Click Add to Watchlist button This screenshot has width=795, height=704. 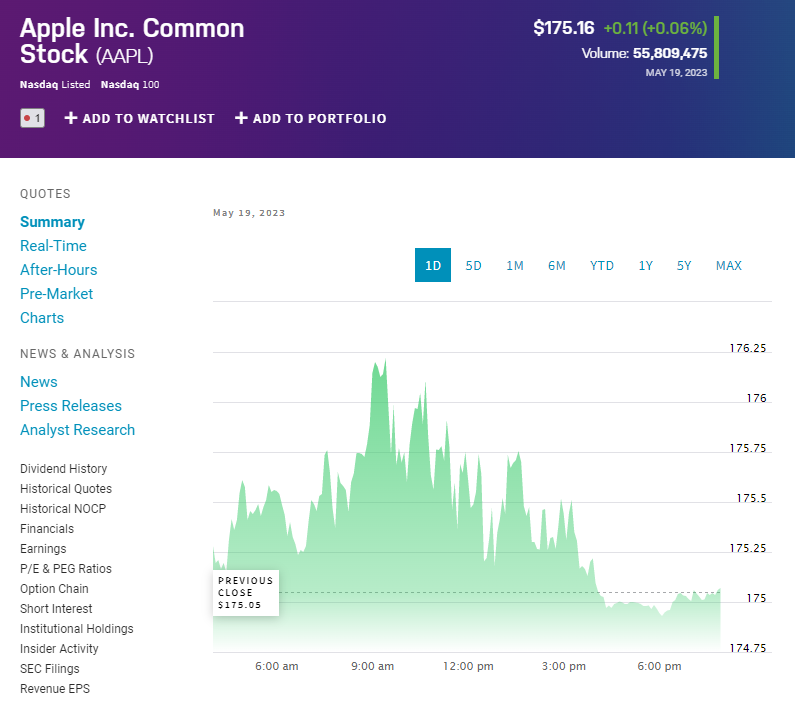click(140, 118)
